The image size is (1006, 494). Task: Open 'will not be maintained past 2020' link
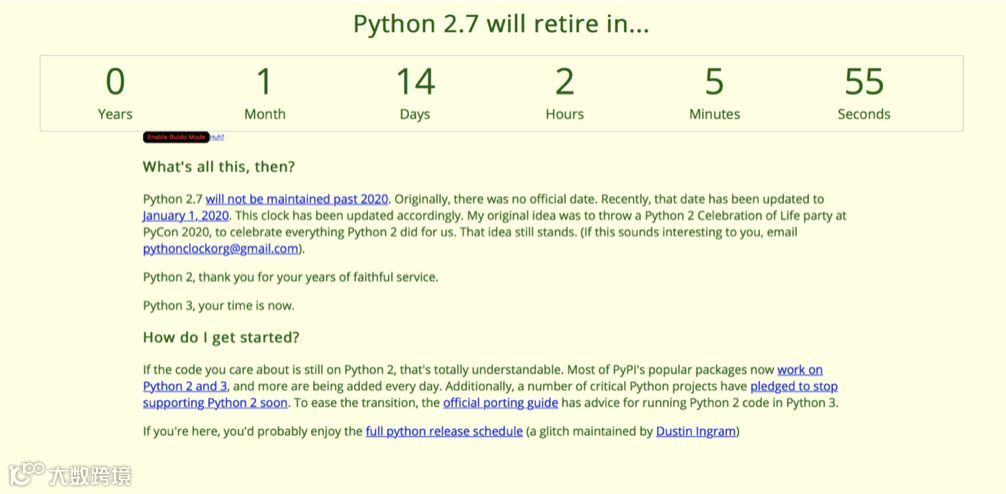[x=297, y=199]
